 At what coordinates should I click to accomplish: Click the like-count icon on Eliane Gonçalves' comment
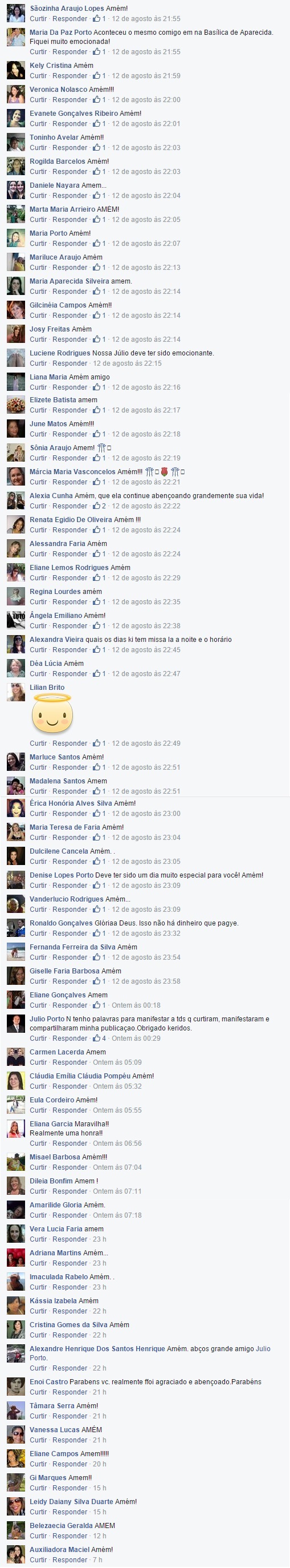pos(96,1005)
